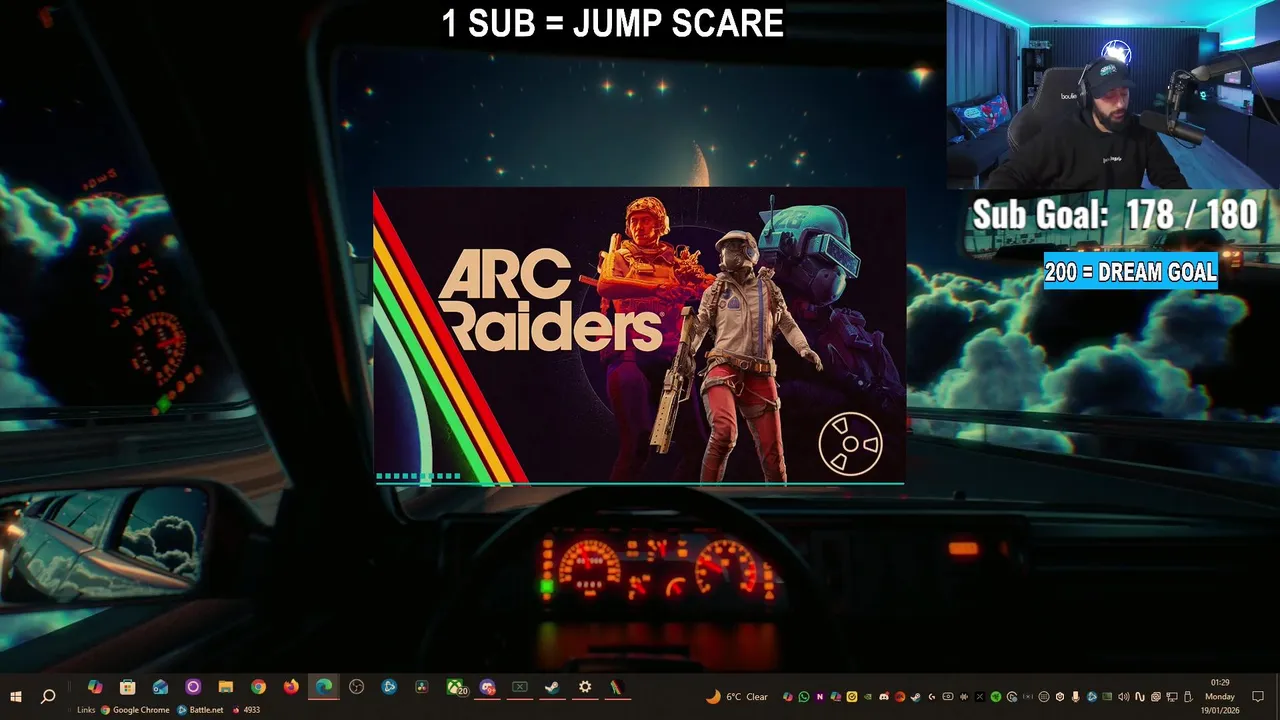Launch Copilot from the taskbar
The image size is (1280, 720).
pyautogui.click(x=95, y=687)
